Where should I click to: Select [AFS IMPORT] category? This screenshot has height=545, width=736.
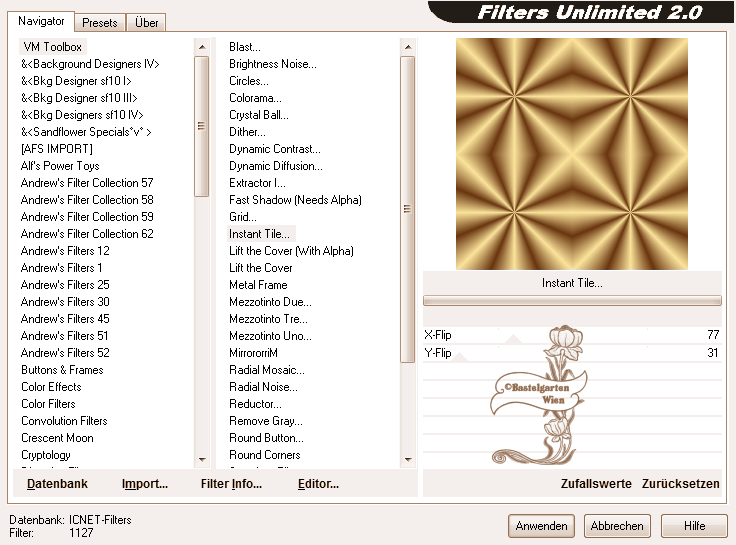click(x=57, y=149)
